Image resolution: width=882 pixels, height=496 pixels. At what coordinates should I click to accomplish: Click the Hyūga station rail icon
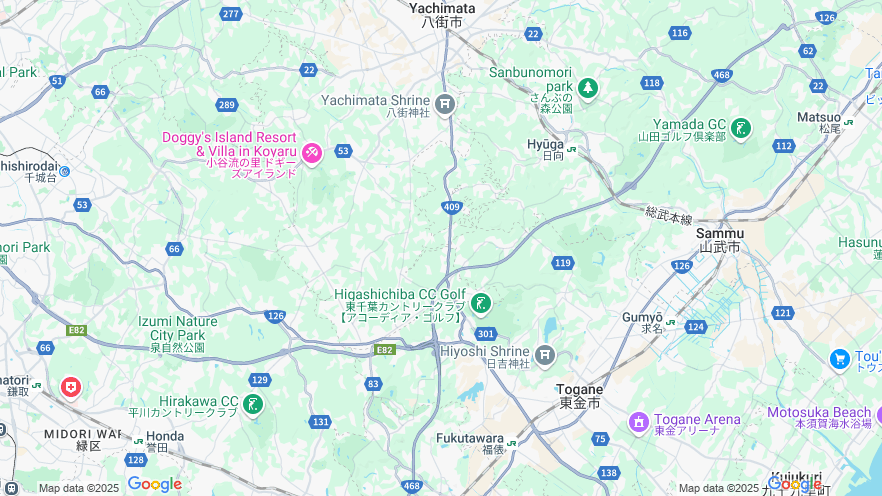point(572,150)
